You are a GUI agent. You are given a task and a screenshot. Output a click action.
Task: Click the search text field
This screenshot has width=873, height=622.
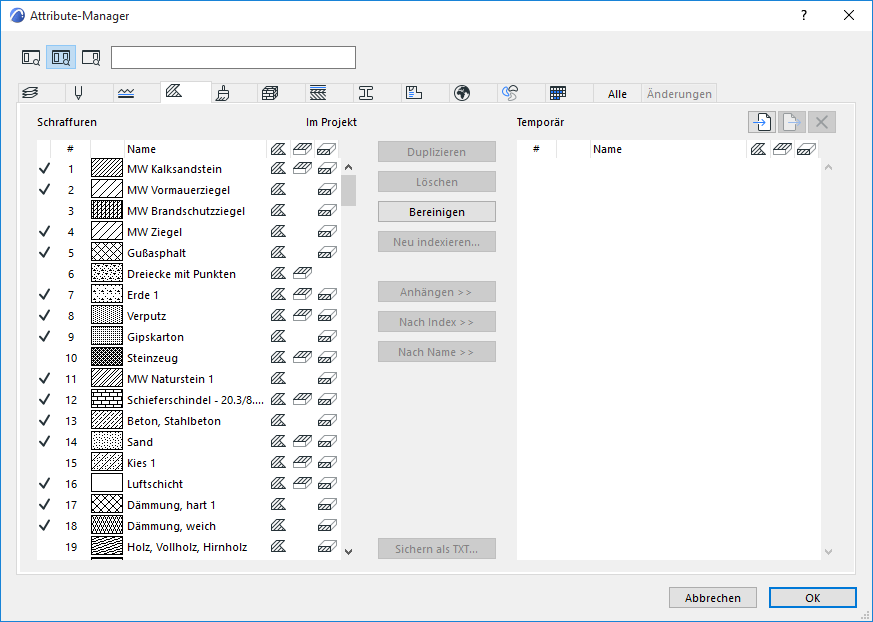(x=233, y=57)
